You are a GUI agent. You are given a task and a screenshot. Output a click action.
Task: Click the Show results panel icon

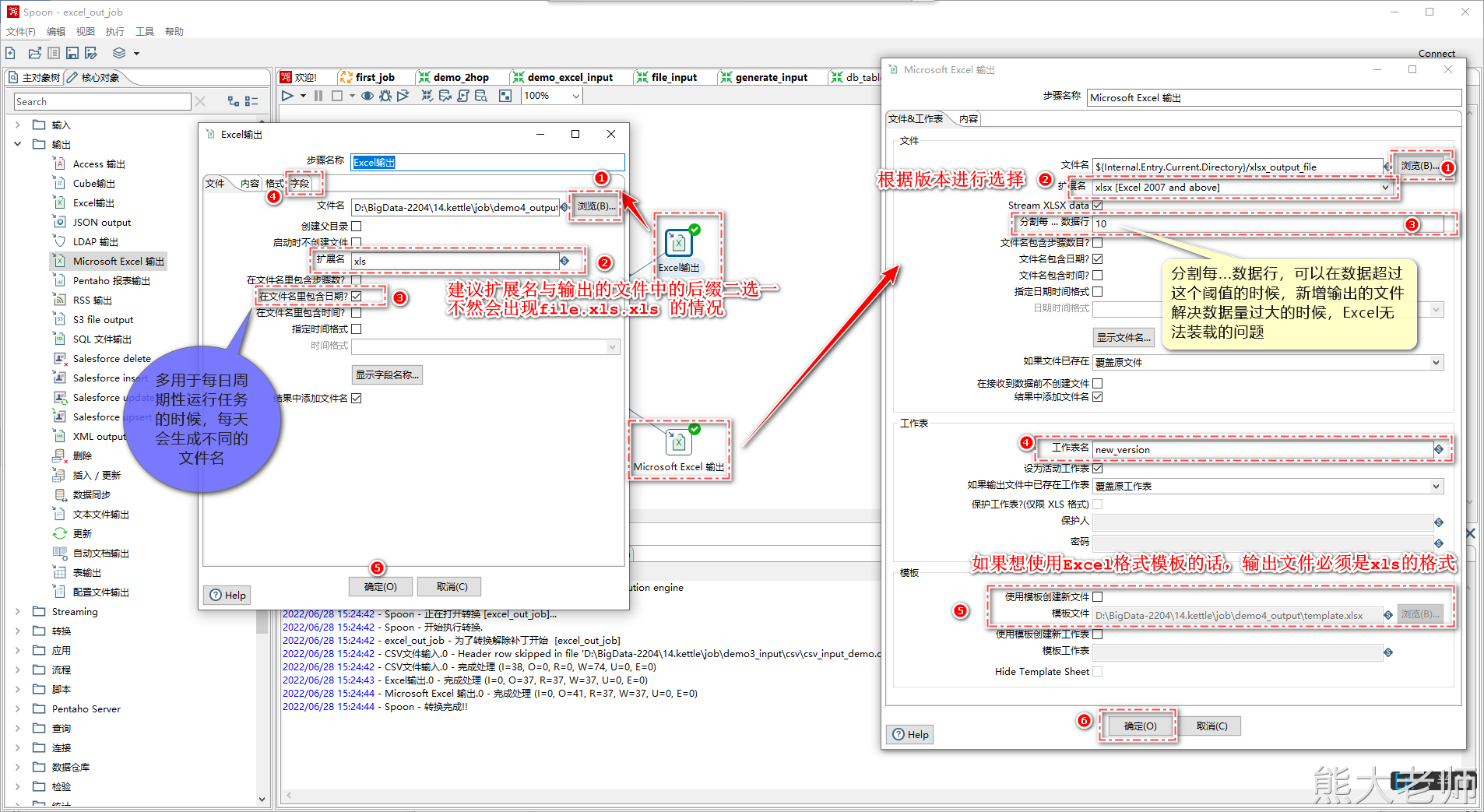click(505, 96)
